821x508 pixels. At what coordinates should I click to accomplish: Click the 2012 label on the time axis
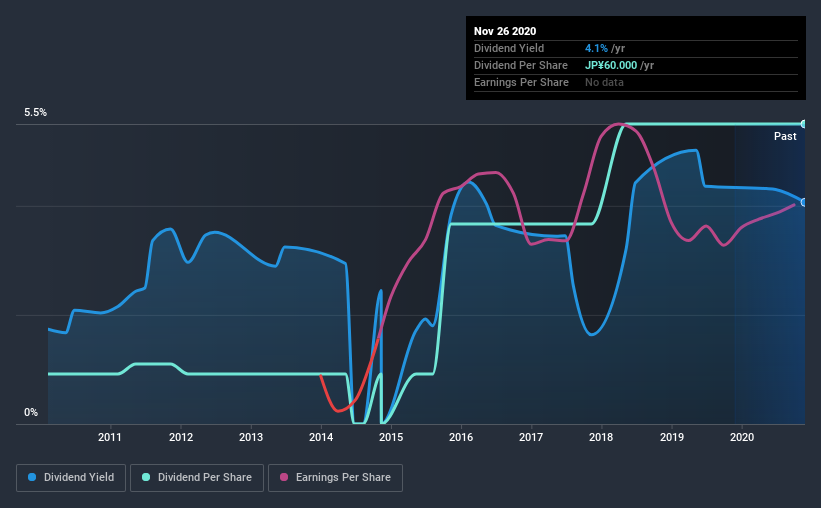[181, 437]
